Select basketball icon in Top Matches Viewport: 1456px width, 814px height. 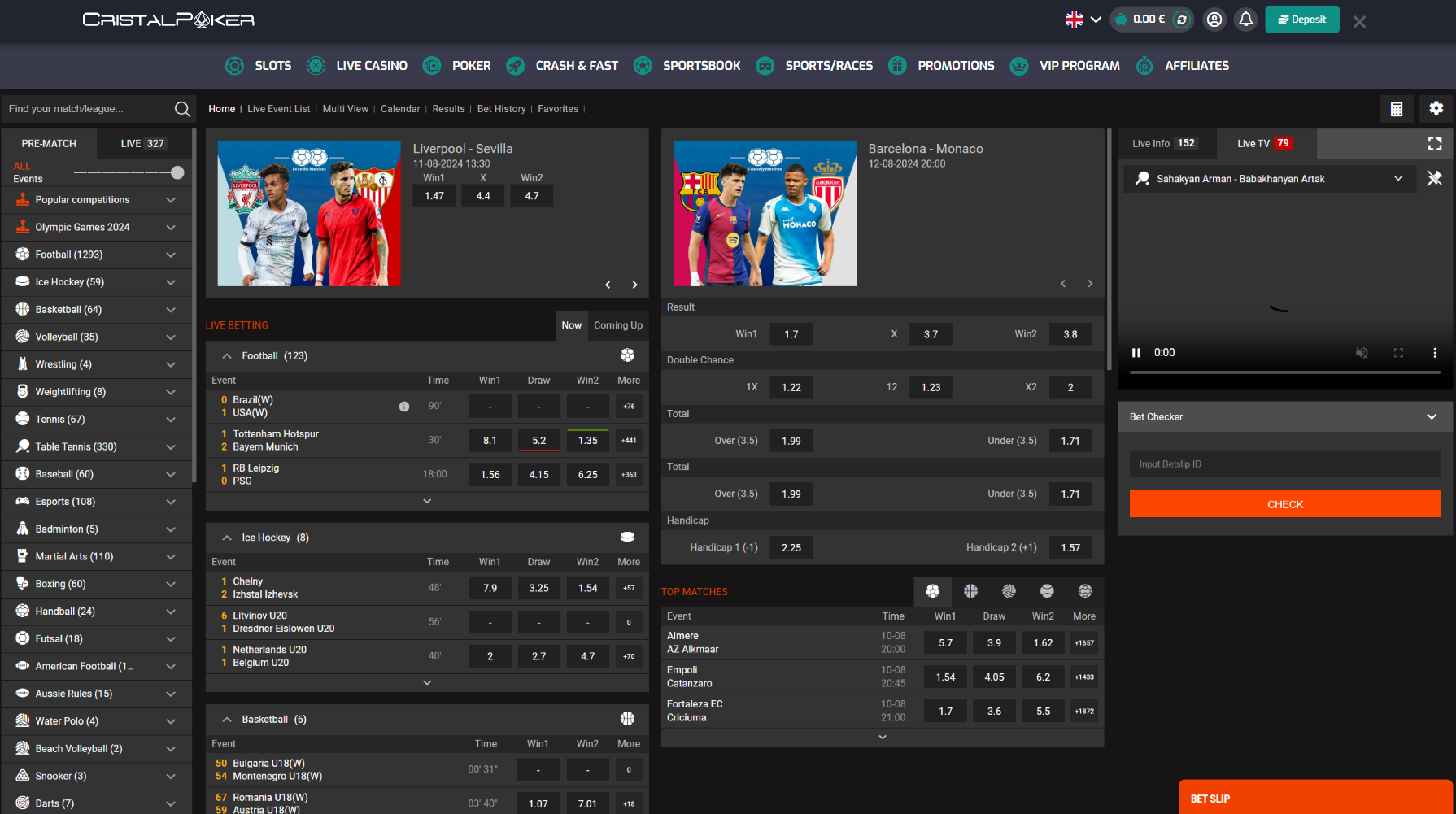coord(970,591)
